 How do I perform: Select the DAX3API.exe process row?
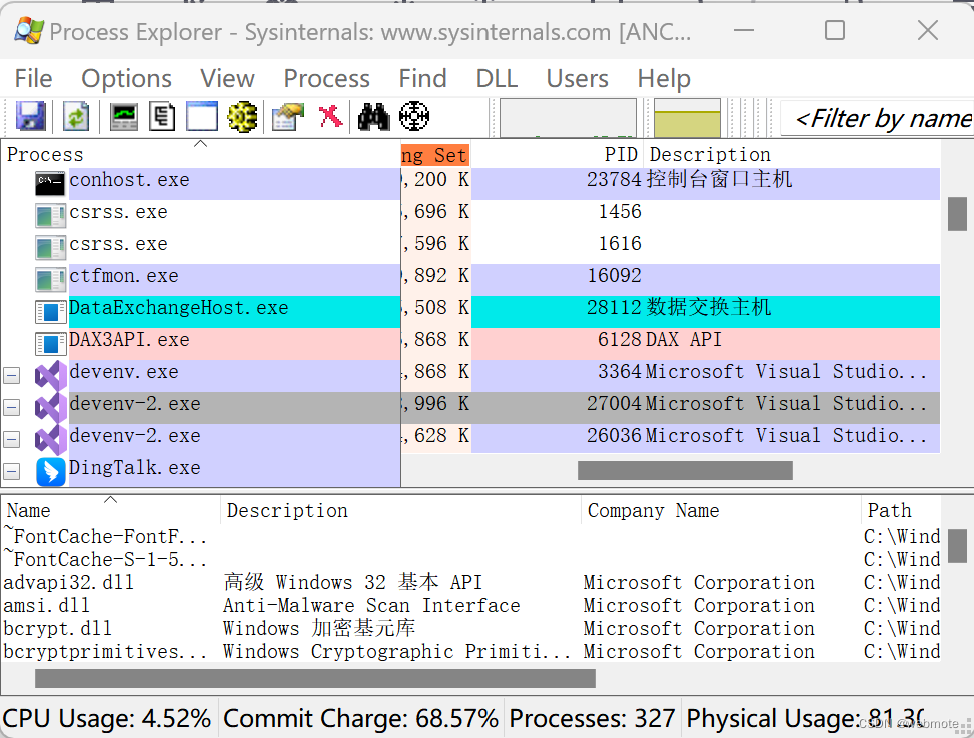click(x=471, y=344)
